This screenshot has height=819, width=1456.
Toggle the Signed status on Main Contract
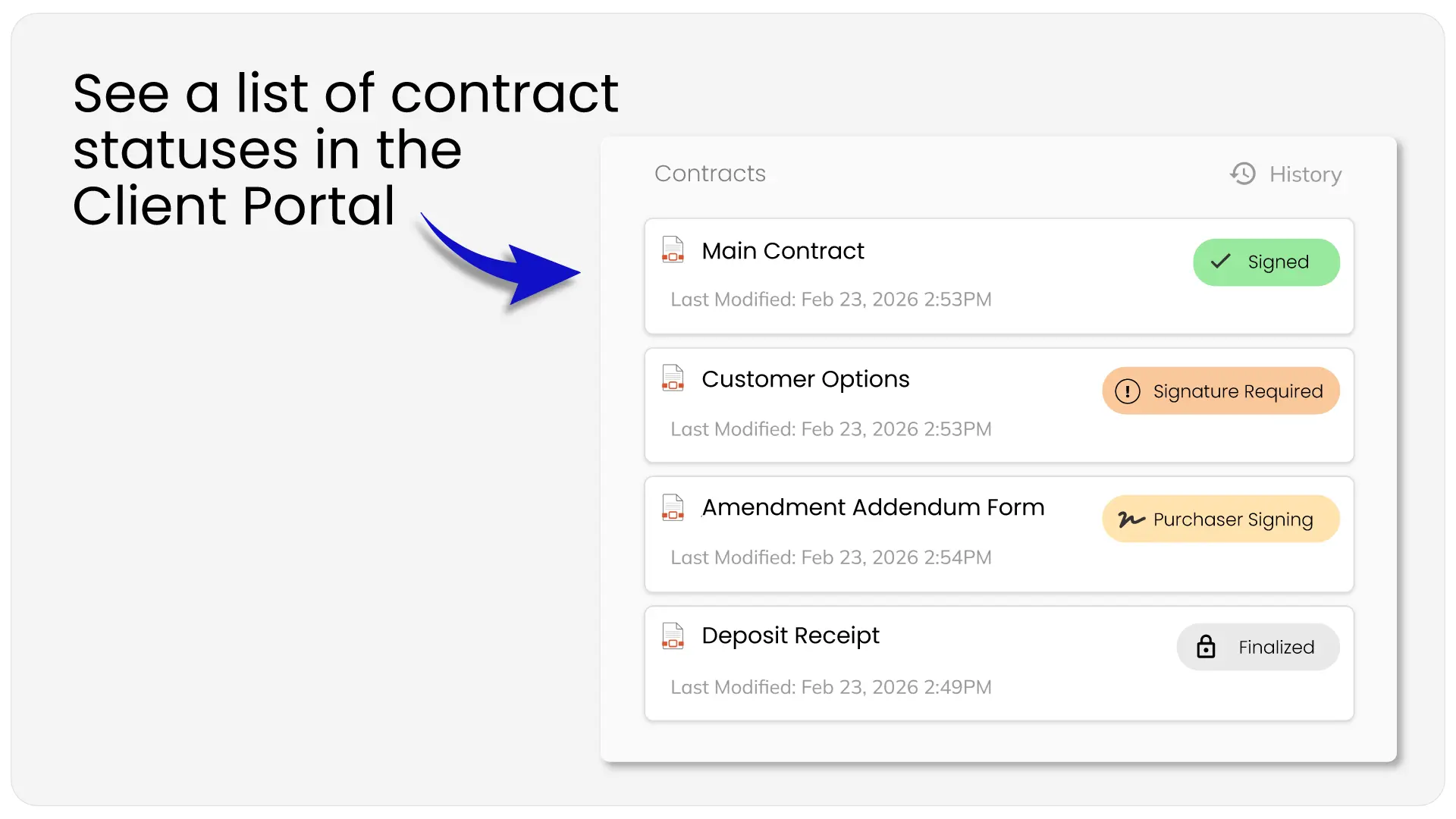click(x=1266, y=262)
